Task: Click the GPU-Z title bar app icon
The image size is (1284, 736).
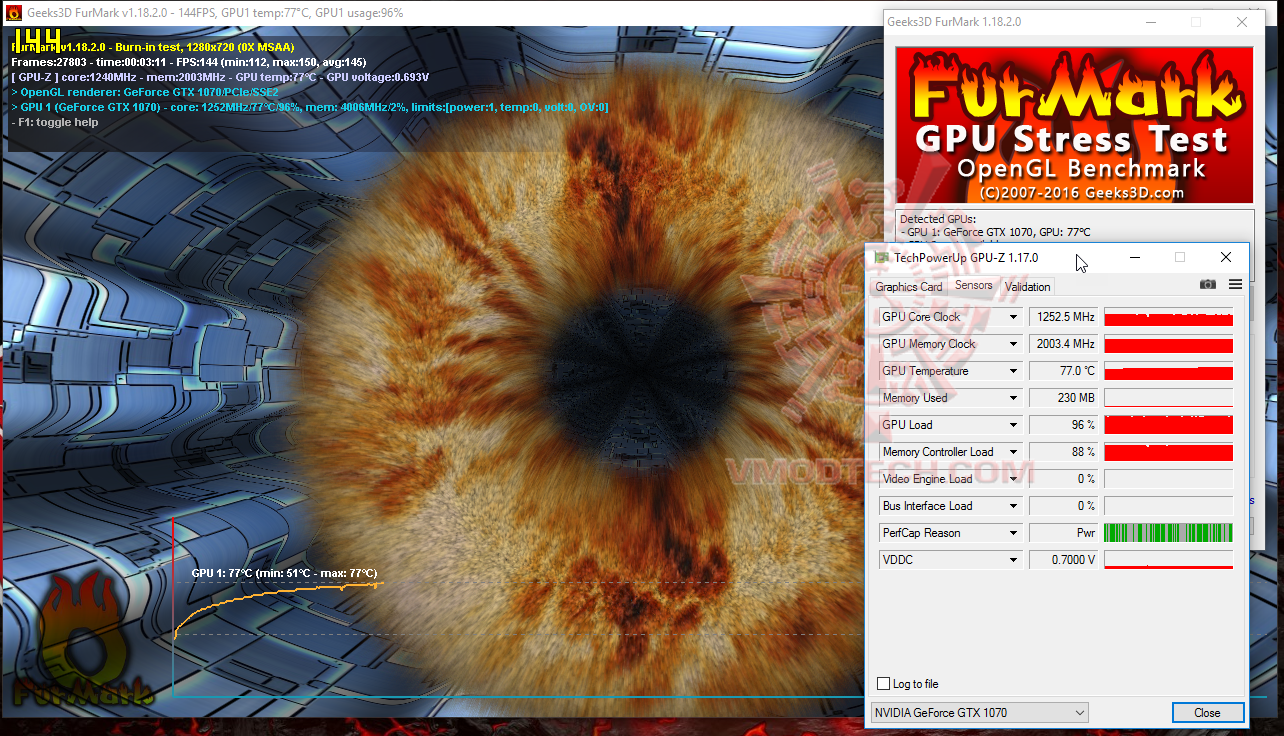Action: [x=881, y=257]
